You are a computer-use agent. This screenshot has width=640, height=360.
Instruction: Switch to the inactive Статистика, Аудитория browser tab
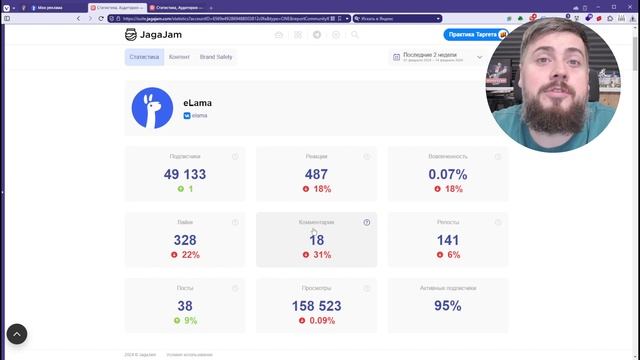[x=176, y=8]
